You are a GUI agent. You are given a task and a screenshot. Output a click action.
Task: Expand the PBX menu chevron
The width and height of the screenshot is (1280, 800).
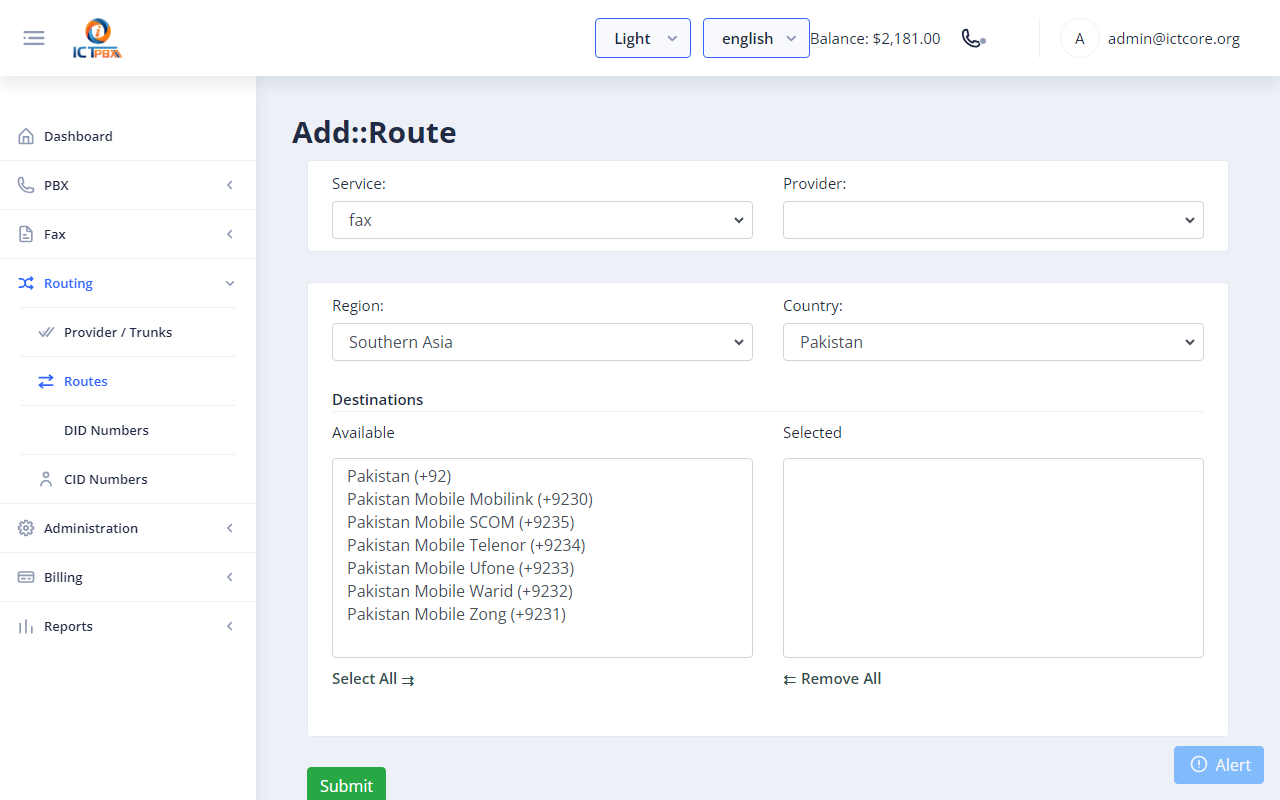click(230, 185)
